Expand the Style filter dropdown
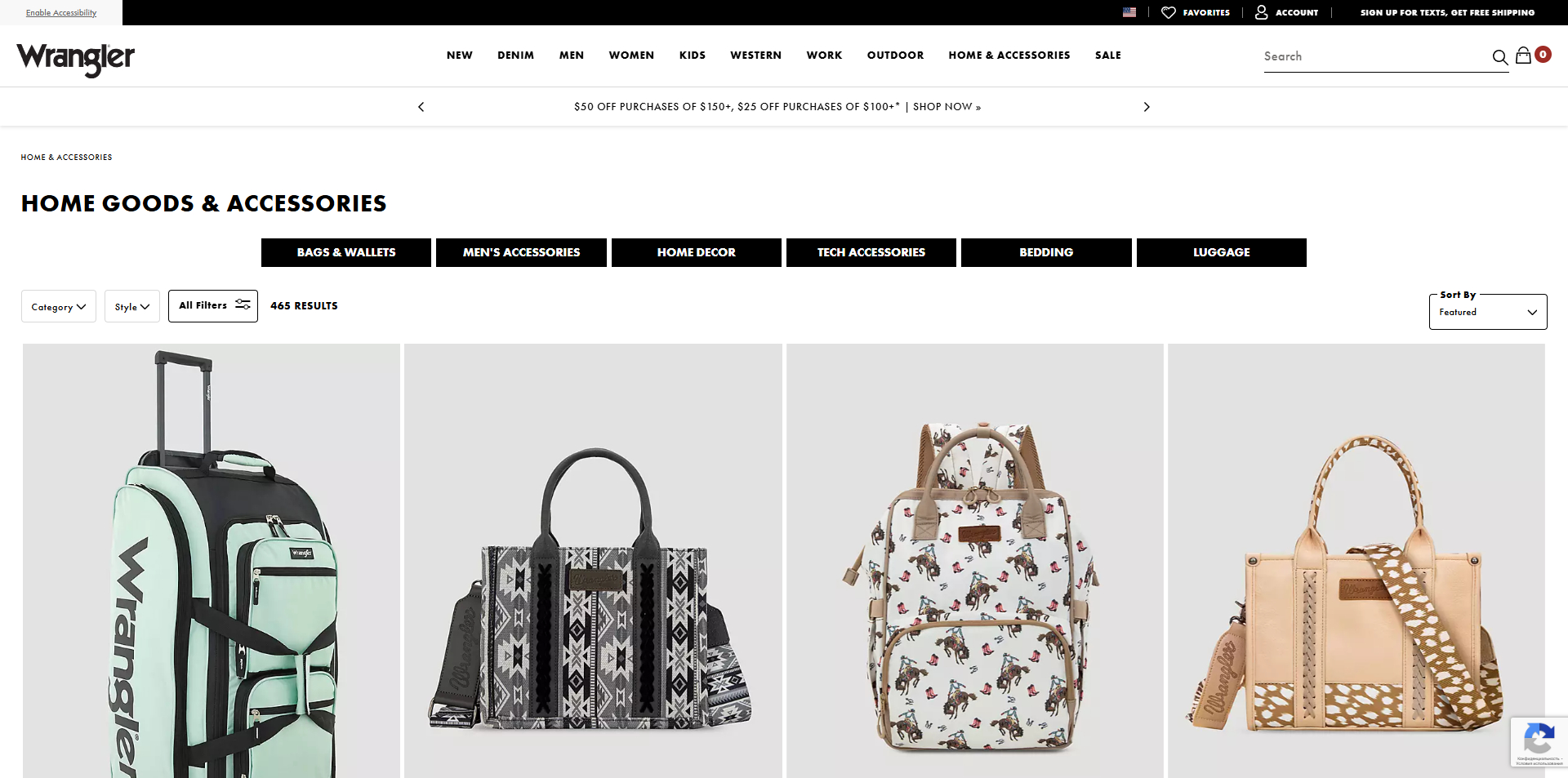This screenshot has width=1568, height=778. tap(132, 306)
